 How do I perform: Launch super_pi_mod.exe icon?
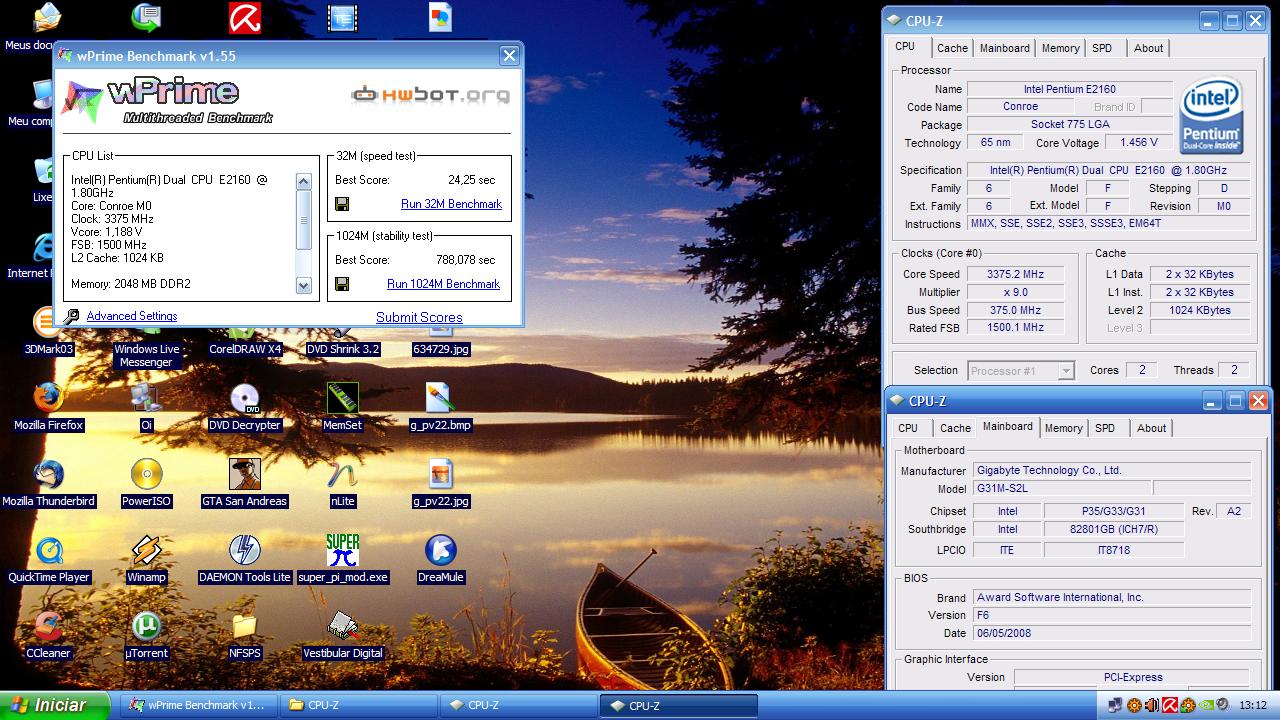[342, 559]
